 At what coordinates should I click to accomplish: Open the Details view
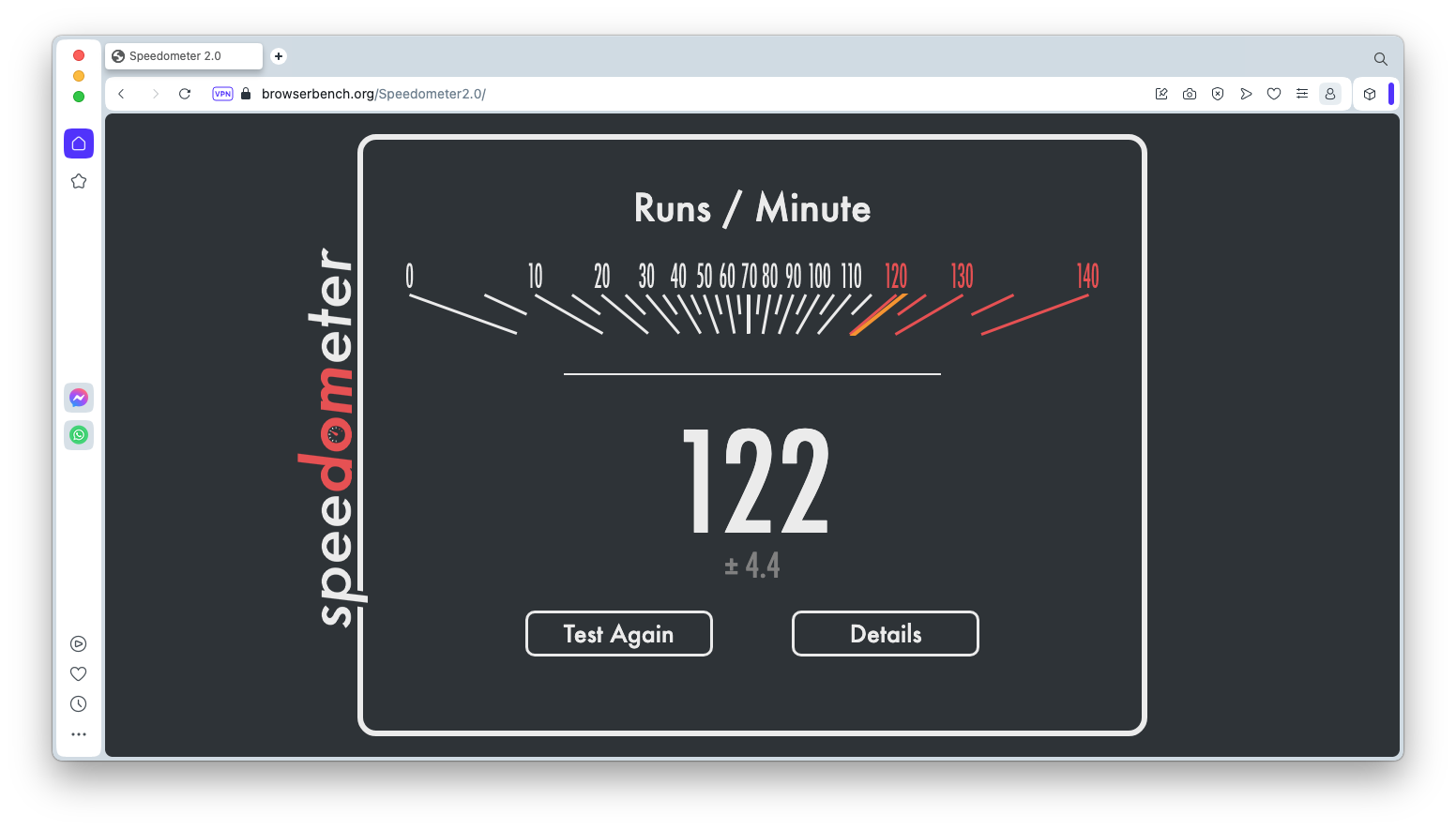[x=886, y=634]
